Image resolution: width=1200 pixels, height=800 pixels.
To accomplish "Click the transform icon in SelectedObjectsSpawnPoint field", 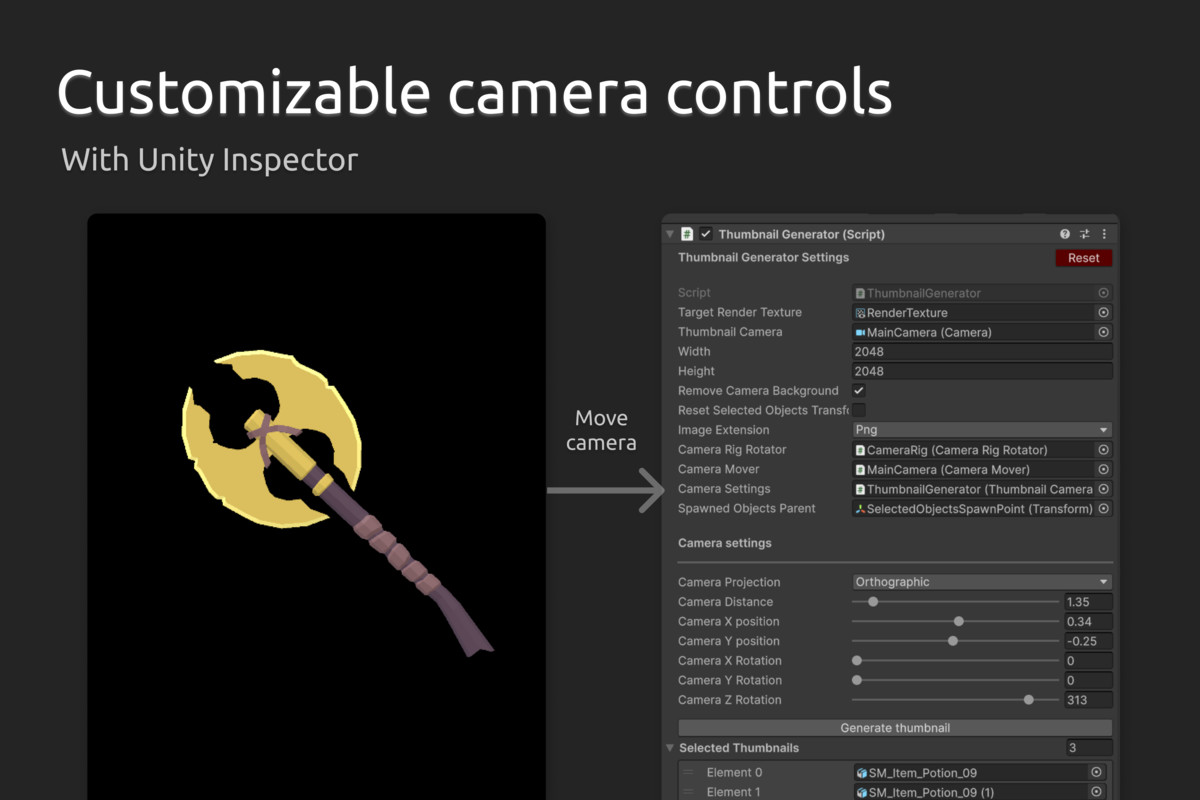I will pos(858,508).
